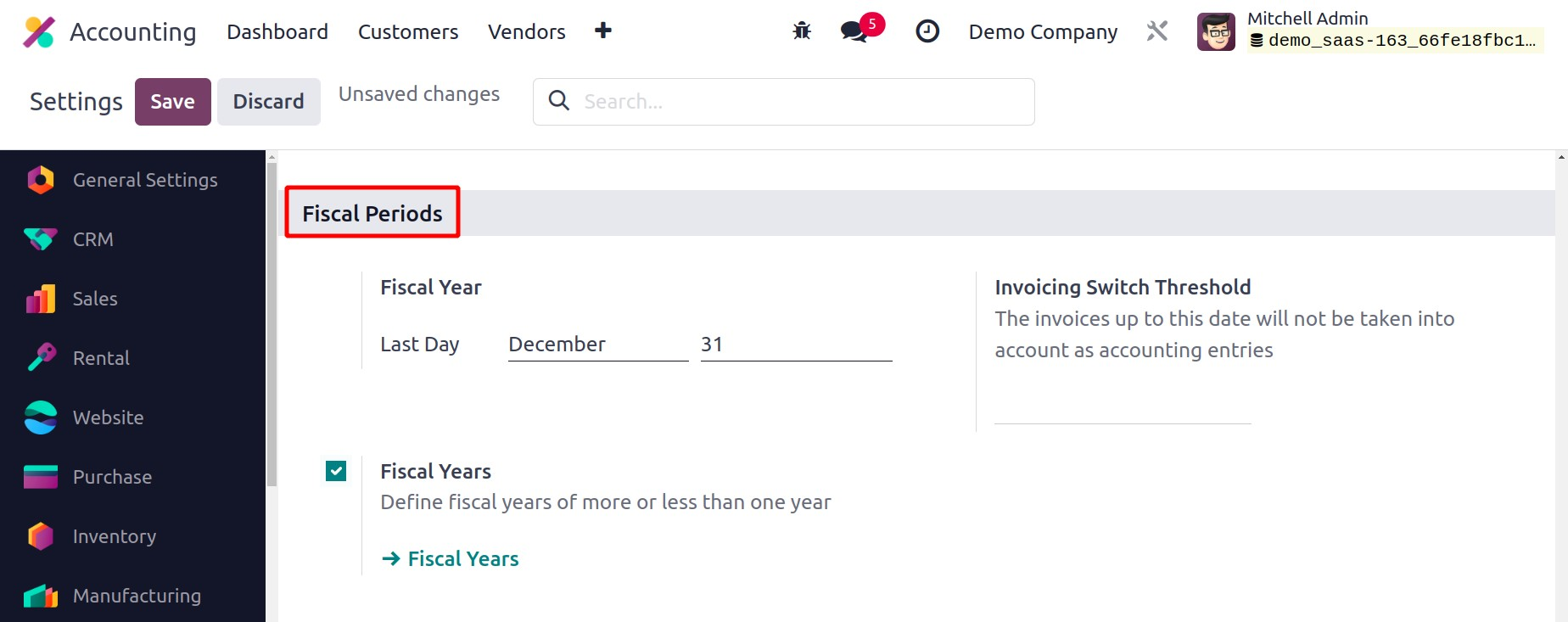The height and width of the screenshot is (622, 1568).
Task: Click the Invoicing Switch Threshold date field
Action: click(1122, 409)
